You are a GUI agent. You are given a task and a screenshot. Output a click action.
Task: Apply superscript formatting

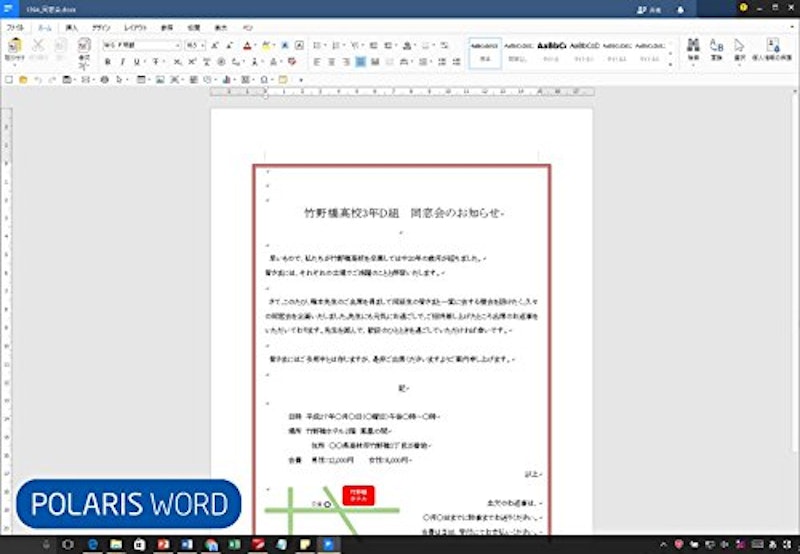pos(192,62)
